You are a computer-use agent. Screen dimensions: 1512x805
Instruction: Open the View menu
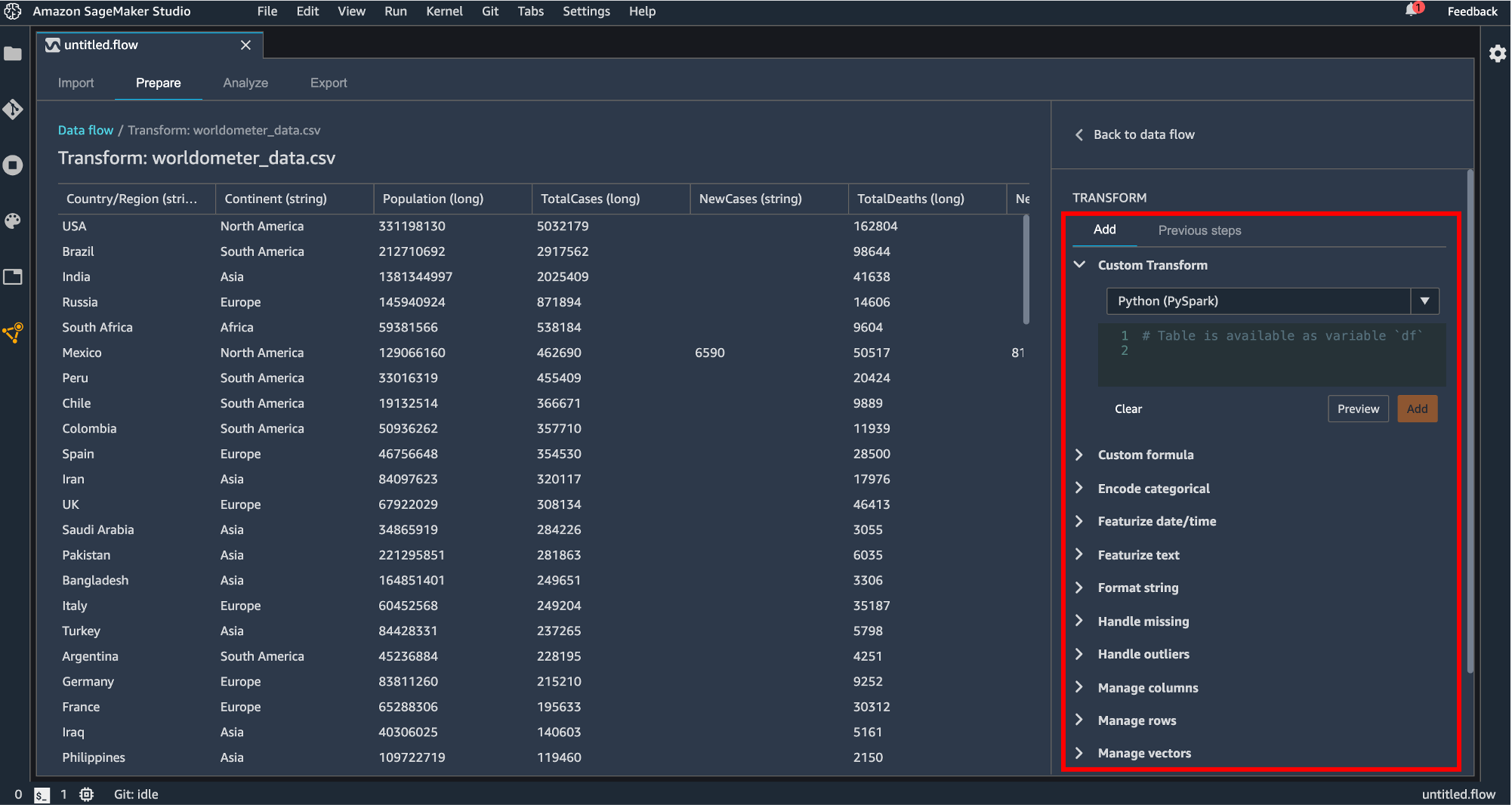pos(351,11)
